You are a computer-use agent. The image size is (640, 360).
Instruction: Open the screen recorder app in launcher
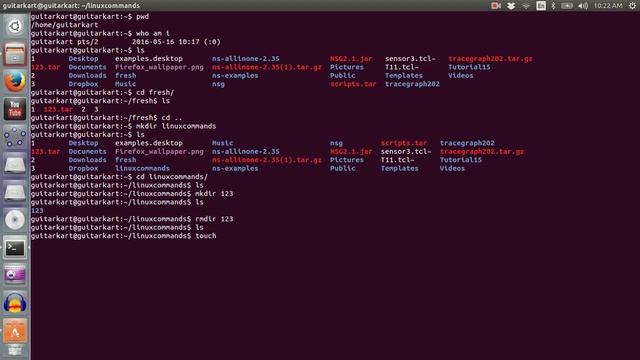pyautogui.click(x=15, y=275)
